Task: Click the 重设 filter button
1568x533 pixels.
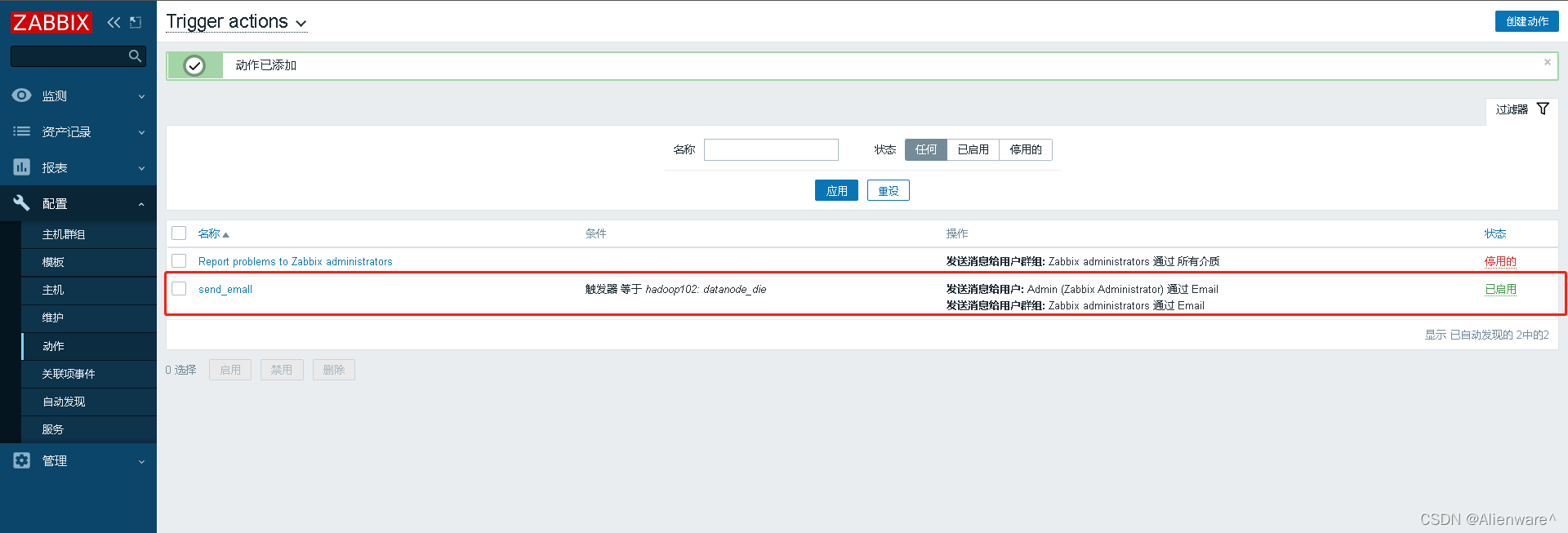Action: click(x=888, y=190)
